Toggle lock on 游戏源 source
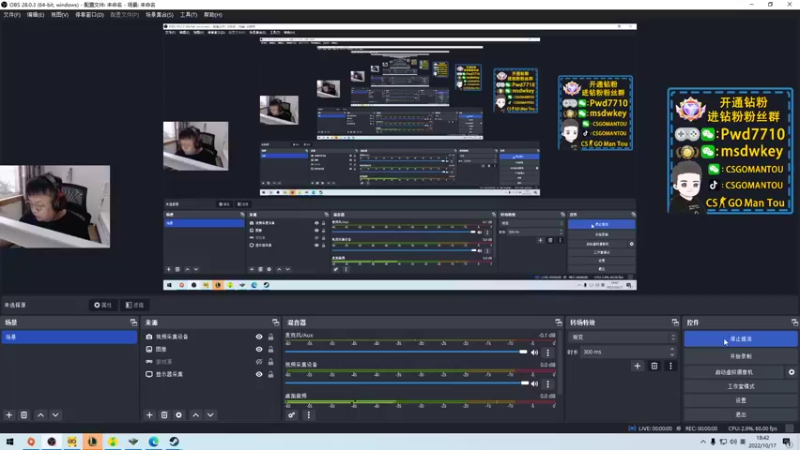 coord(271,362)
